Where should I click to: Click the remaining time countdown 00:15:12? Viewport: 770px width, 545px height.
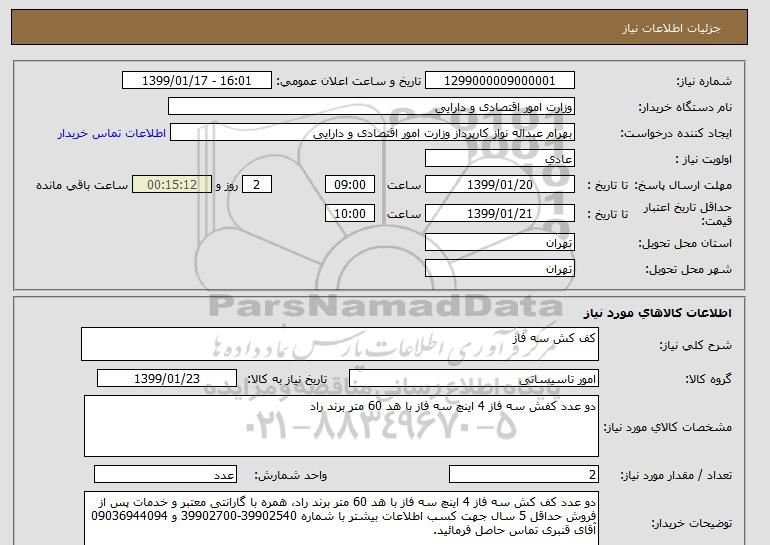tap(172, 185)
